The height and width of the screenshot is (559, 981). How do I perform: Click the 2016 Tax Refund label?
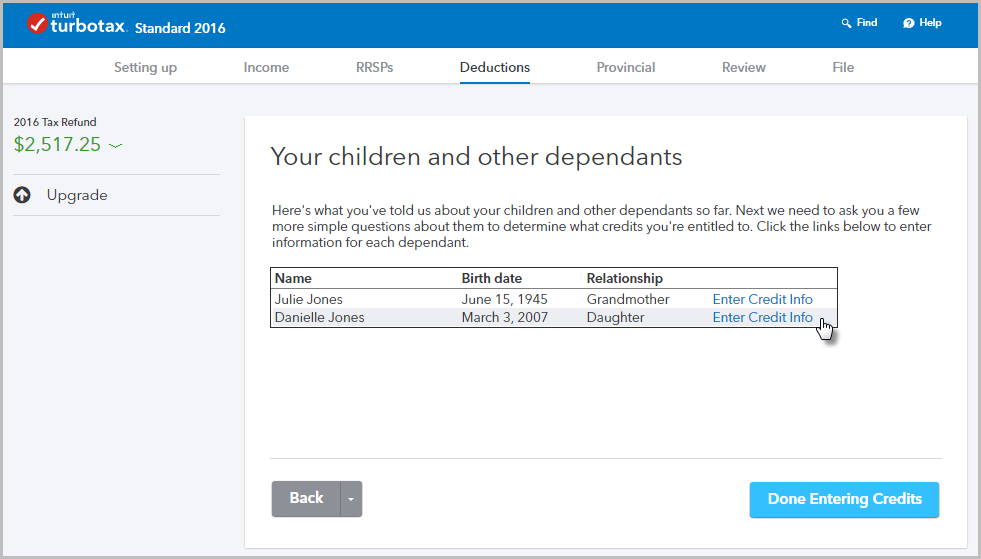click(55, 122)
